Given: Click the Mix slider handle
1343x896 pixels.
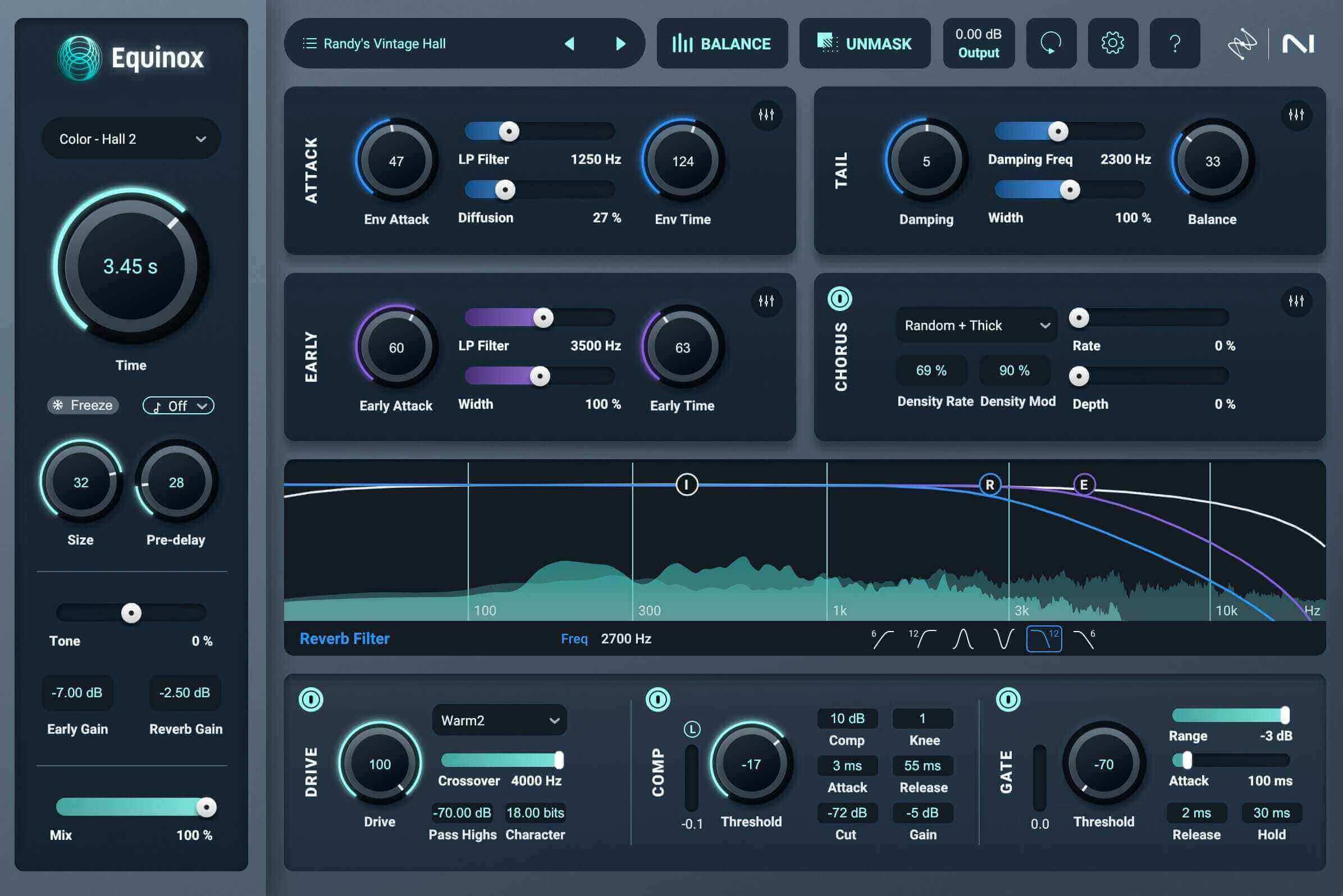Looking at the screenshot, I should coord(206,807).
